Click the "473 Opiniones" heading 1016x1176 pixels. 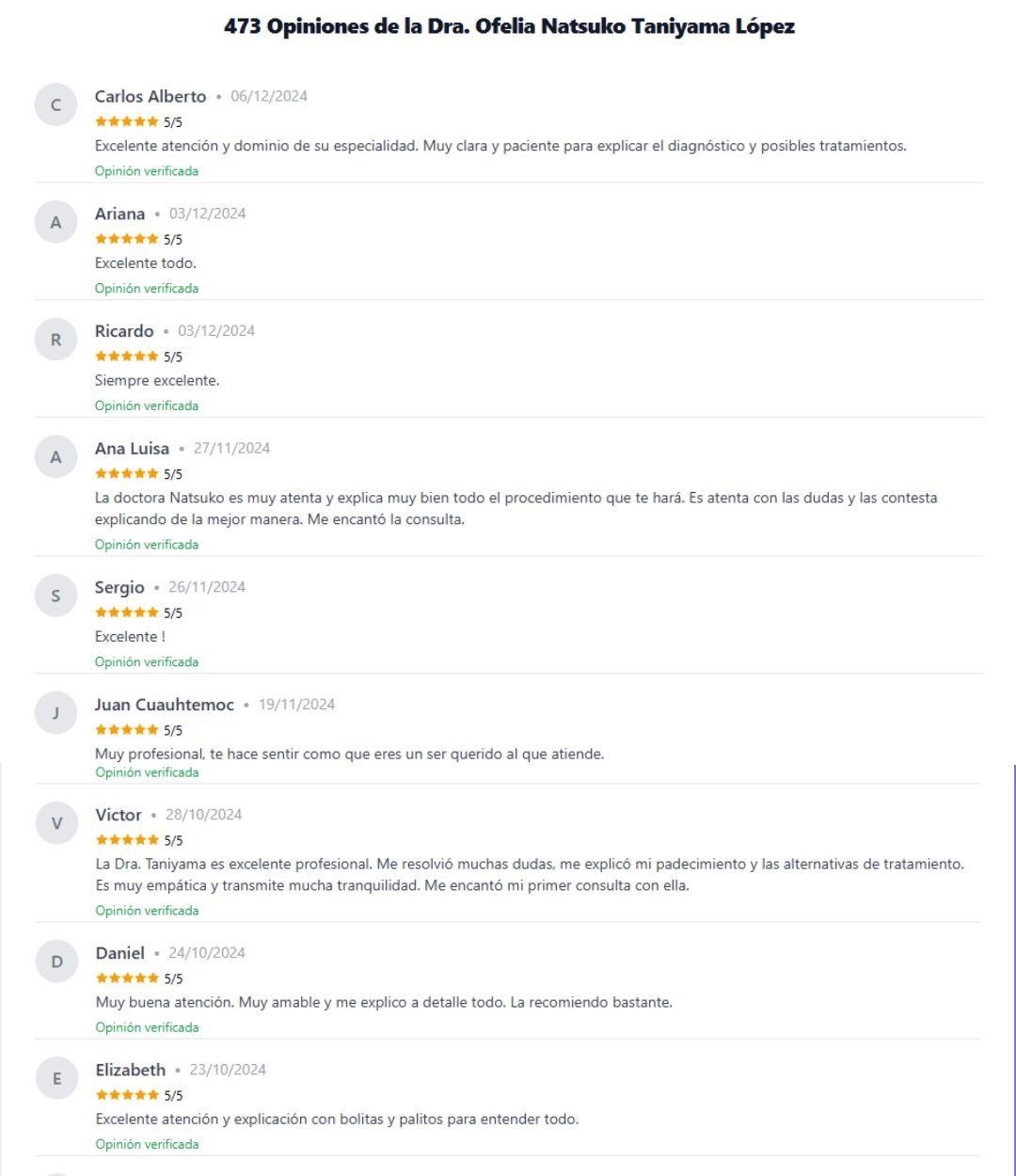tap(509, 26)
